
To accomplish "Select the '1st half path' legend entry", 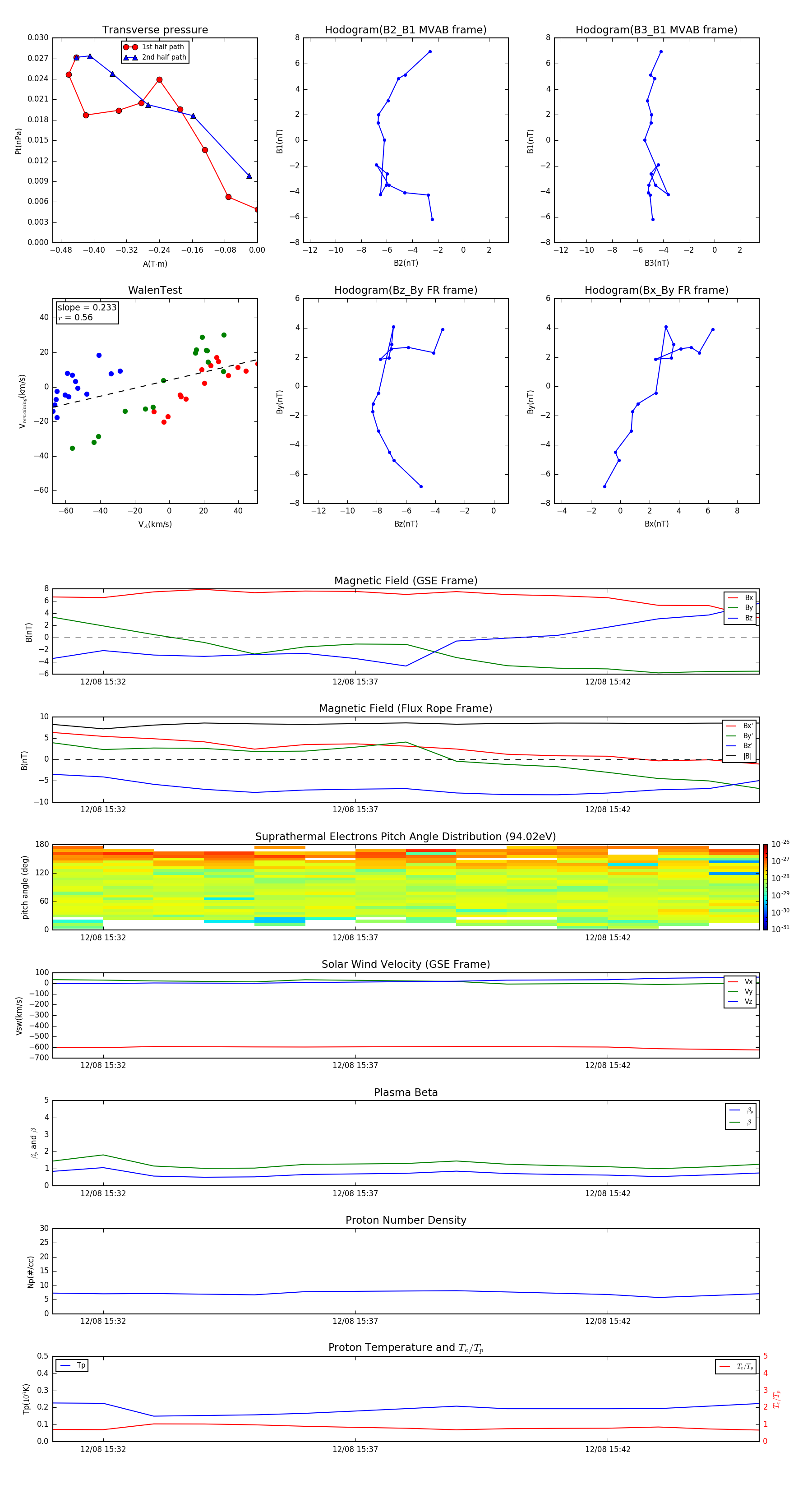I will coord(154,47).
